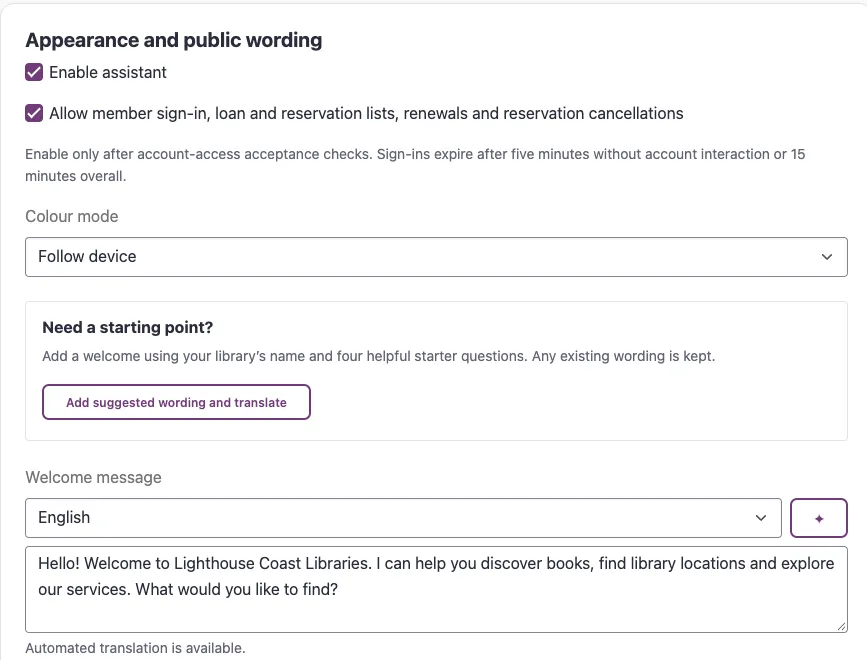Open the Colour mode 'Follow device' dropdown
867x660 pixels.
tap(436, 257)
